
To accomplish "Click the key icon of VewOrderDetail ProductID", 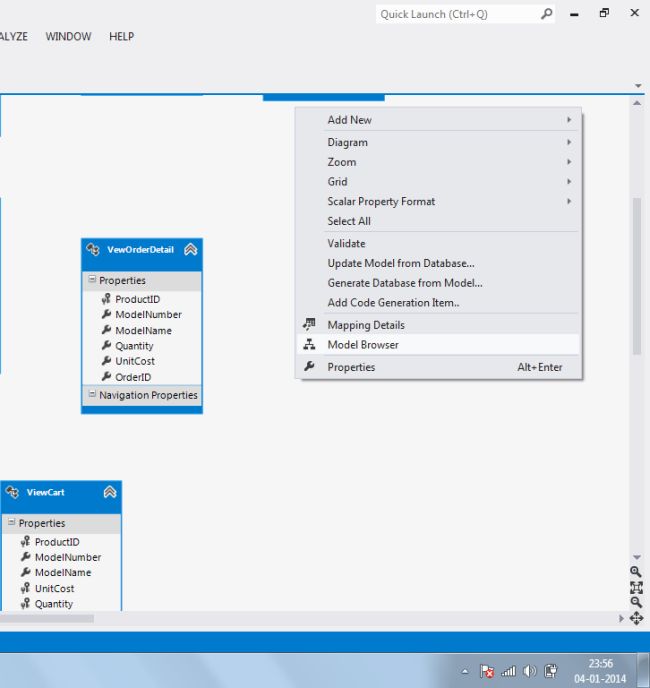I will (106, 299).
